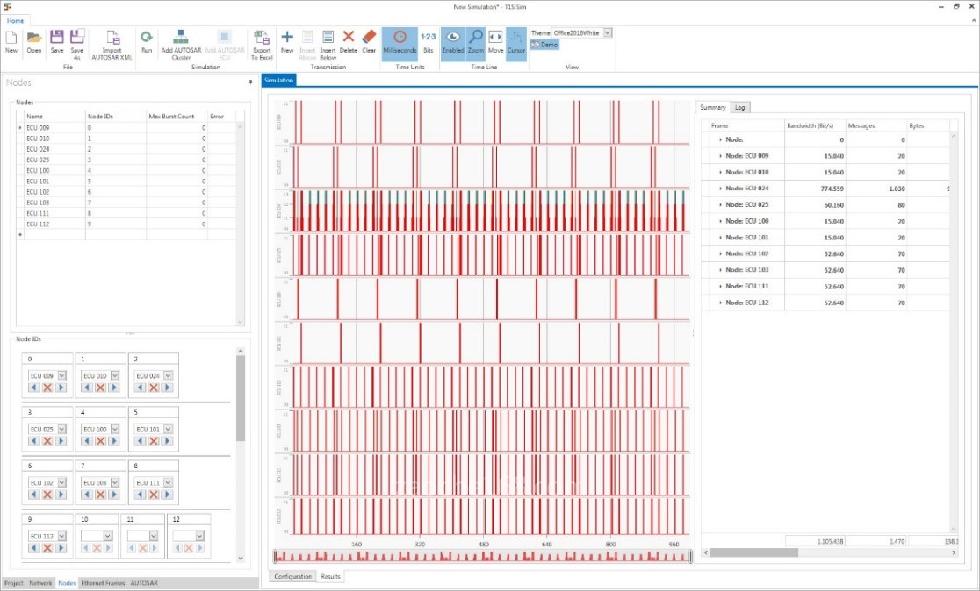Open the Theme dropdown

(x=607, y=33)
